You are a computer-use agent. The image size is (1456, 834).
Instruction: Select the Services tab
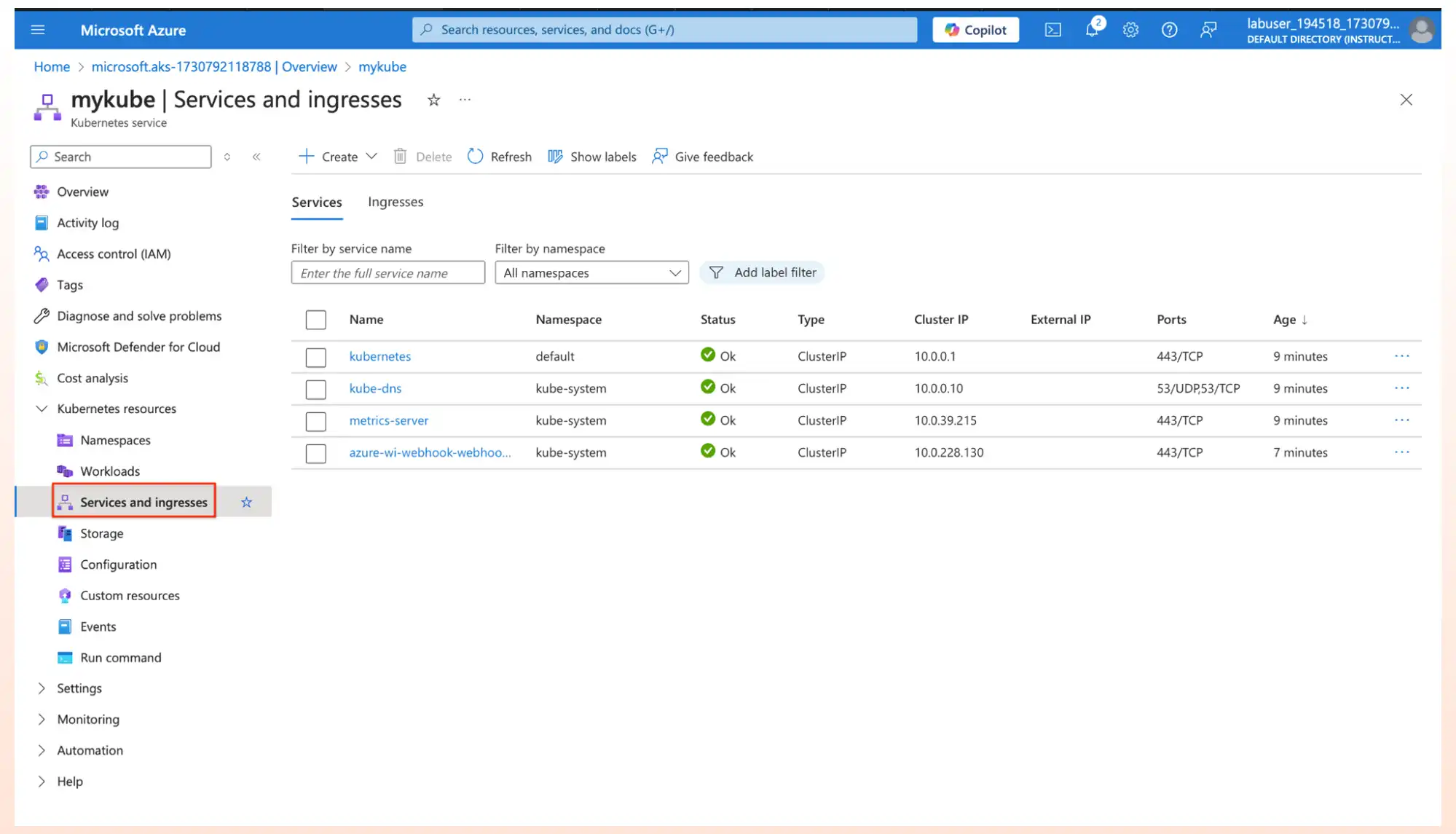point(317,202)
